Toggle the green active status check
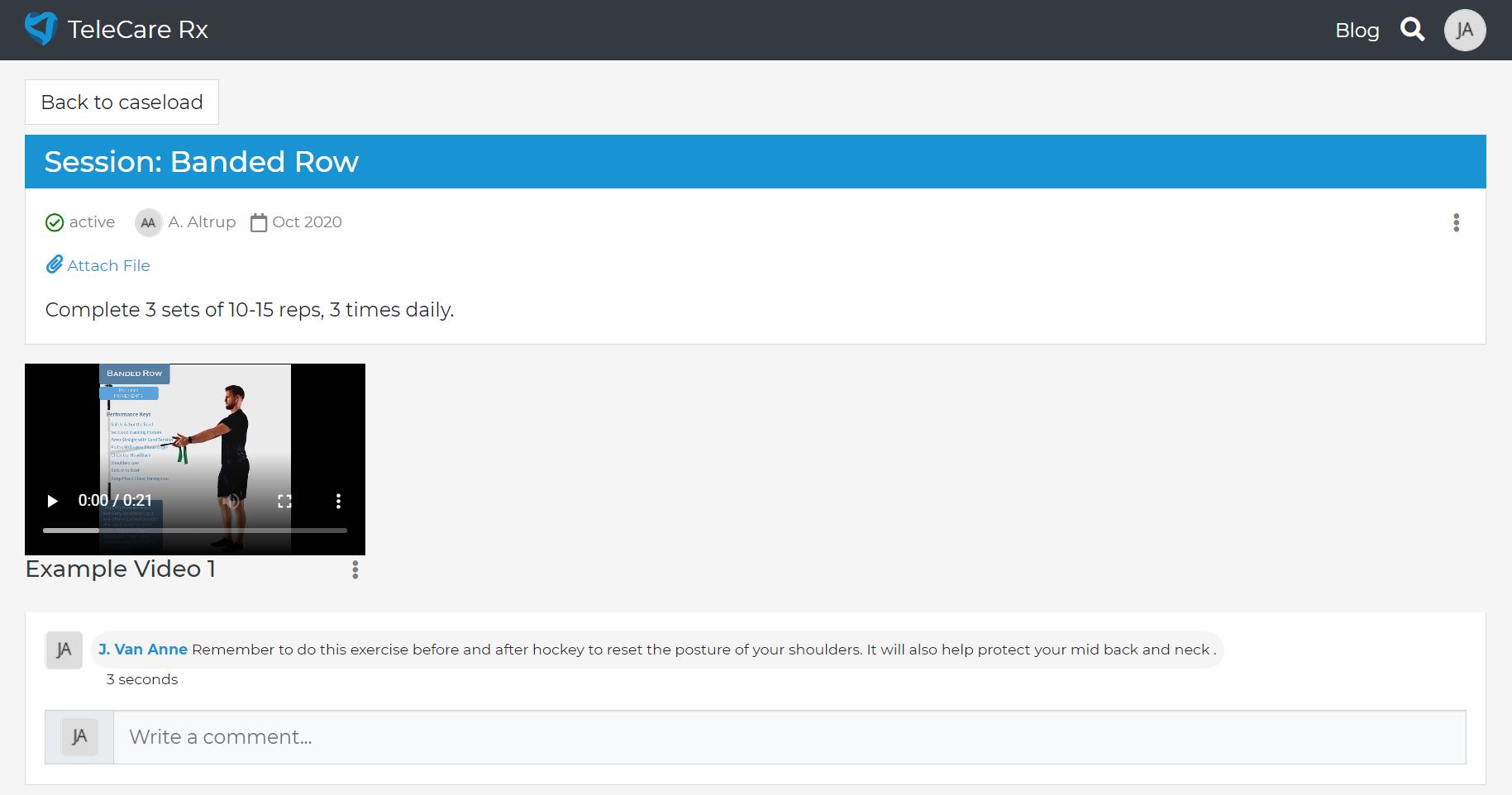1512x795 pixels. click(x=55, y=222)
